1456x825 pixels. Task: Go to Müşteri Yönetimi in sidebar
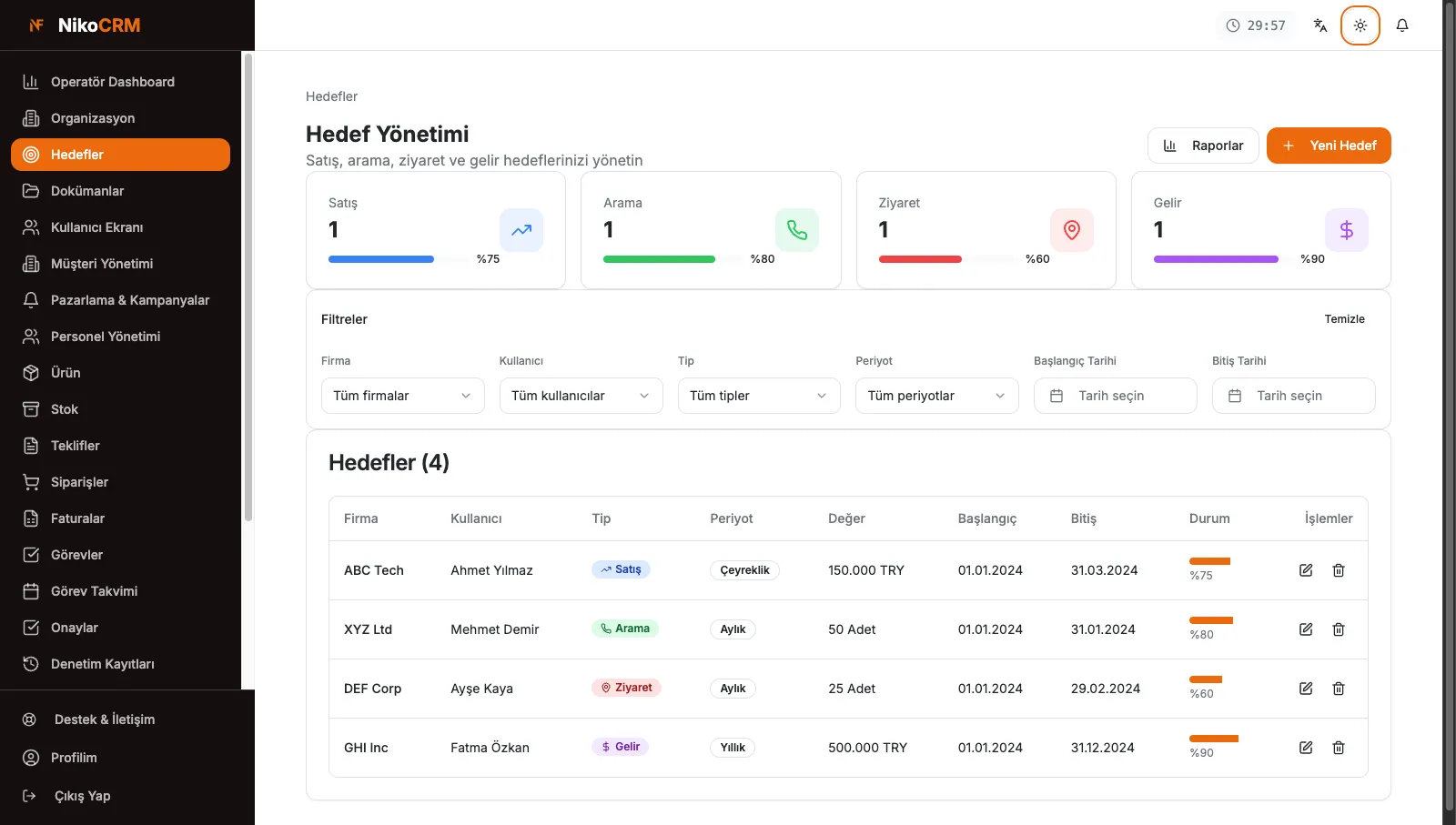click(120, 264)
